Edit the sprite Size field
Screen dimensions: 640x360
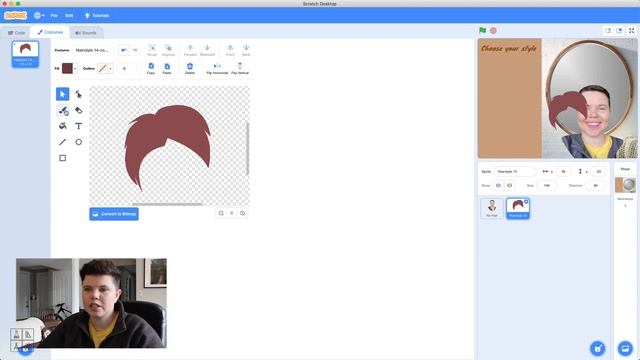[547, 185]
